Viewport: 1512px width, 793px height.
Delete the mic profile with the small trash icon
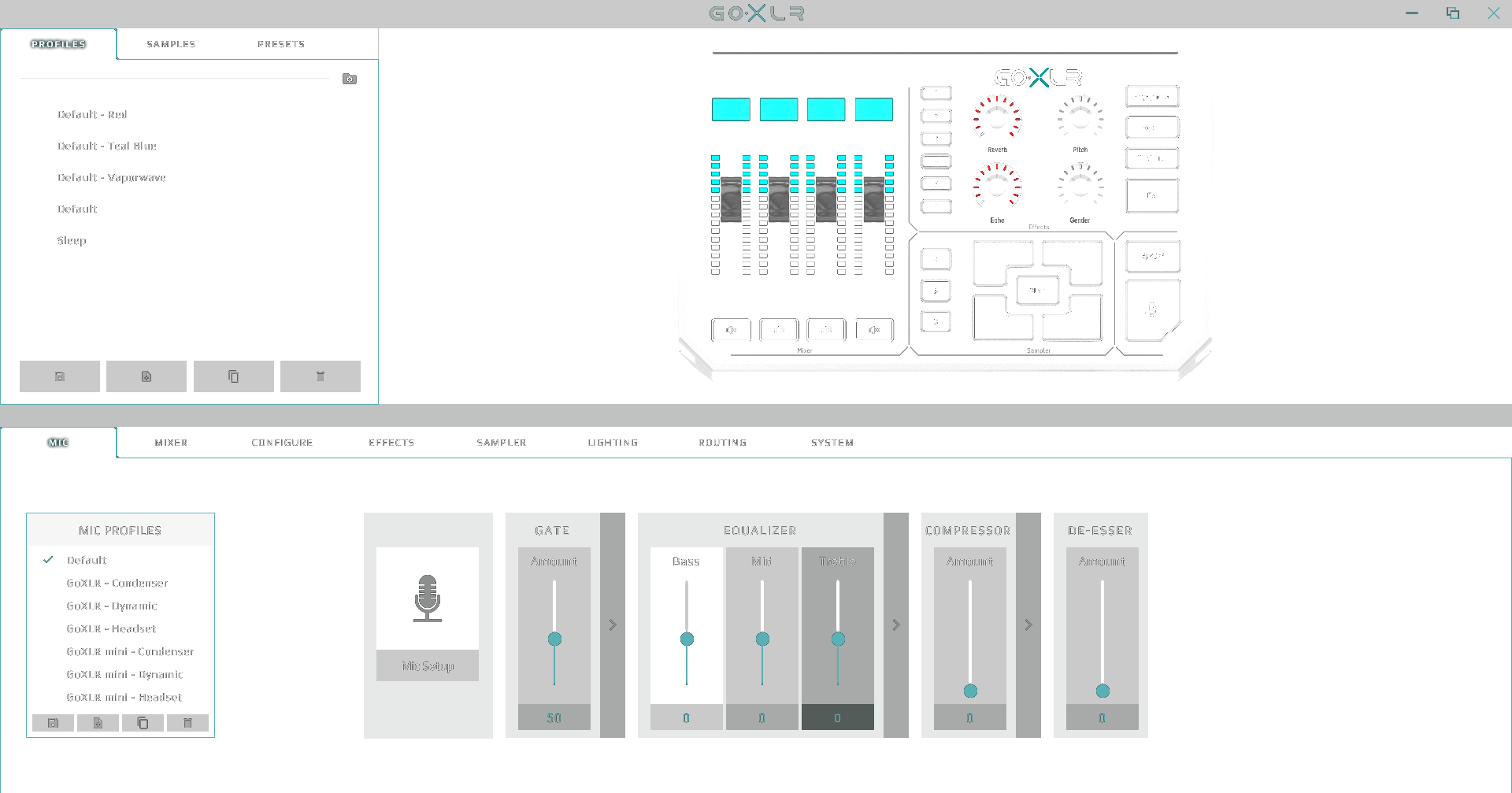187,723
